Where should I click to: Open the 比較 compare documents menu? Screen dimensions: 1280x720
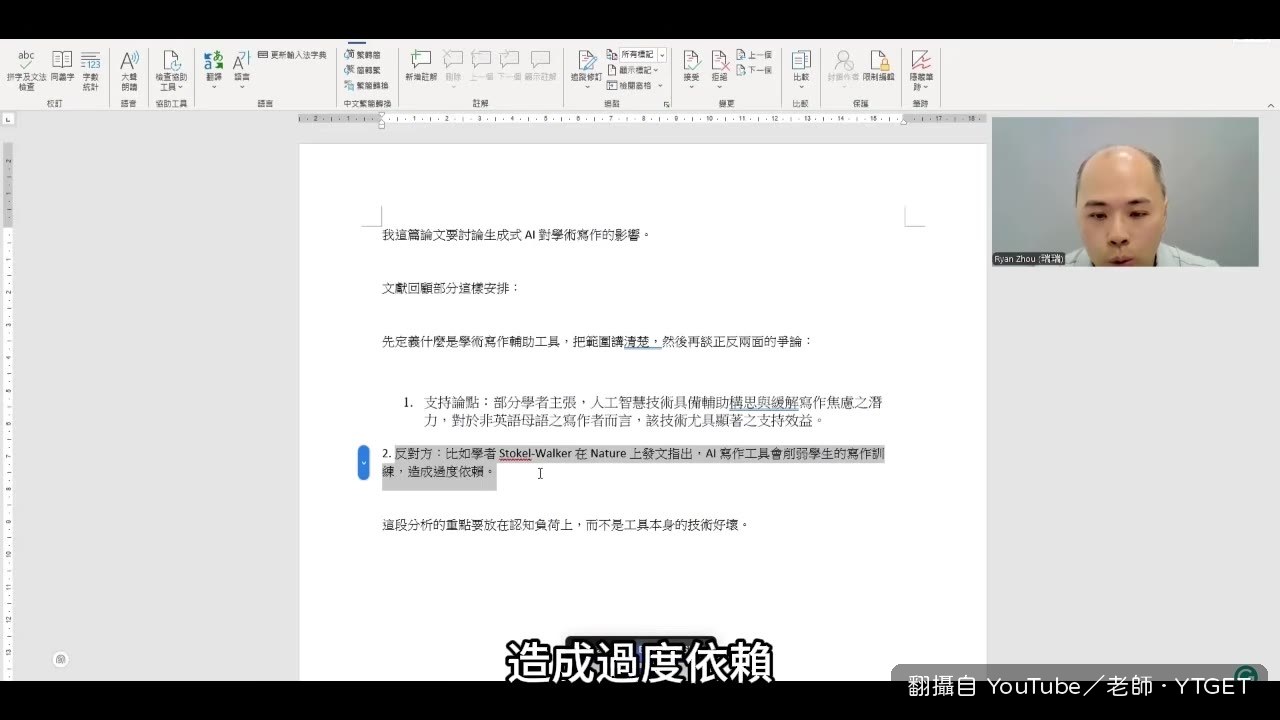pyautogui.click(x=801, y=70)
